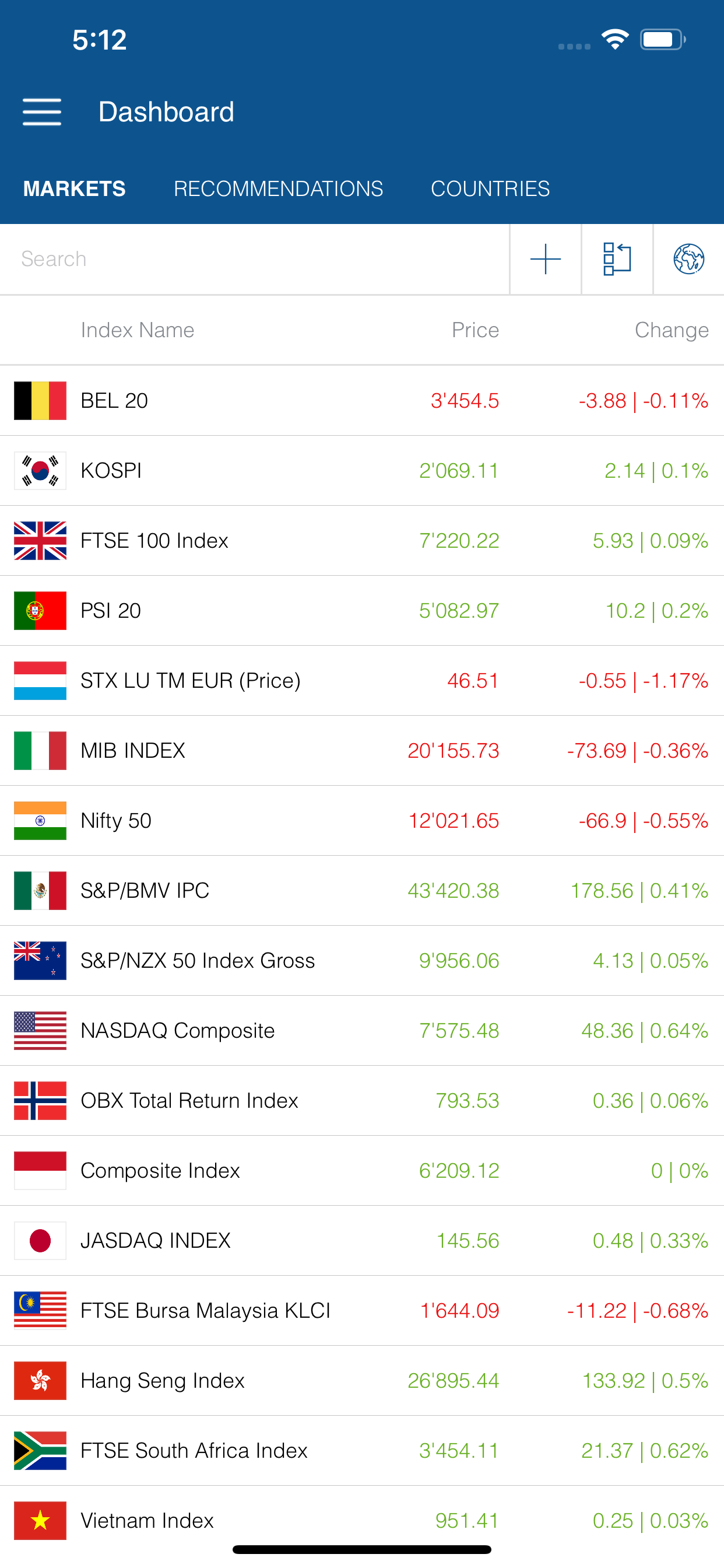Select the MARKETS tab
This screenshot has width=724, height=1568.
pos(74,188)
